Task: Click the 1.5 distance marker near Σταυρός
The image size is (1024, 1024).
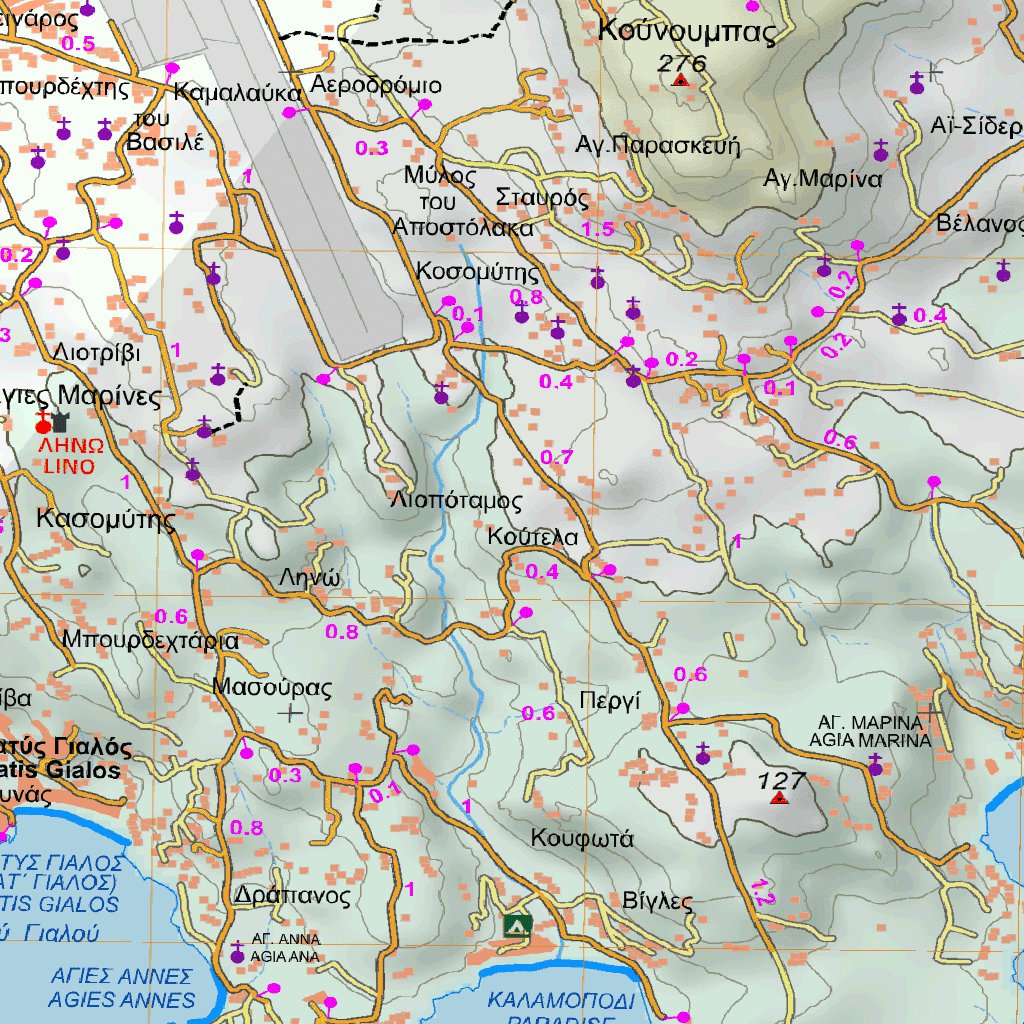Action: click(x=598, y=229)
